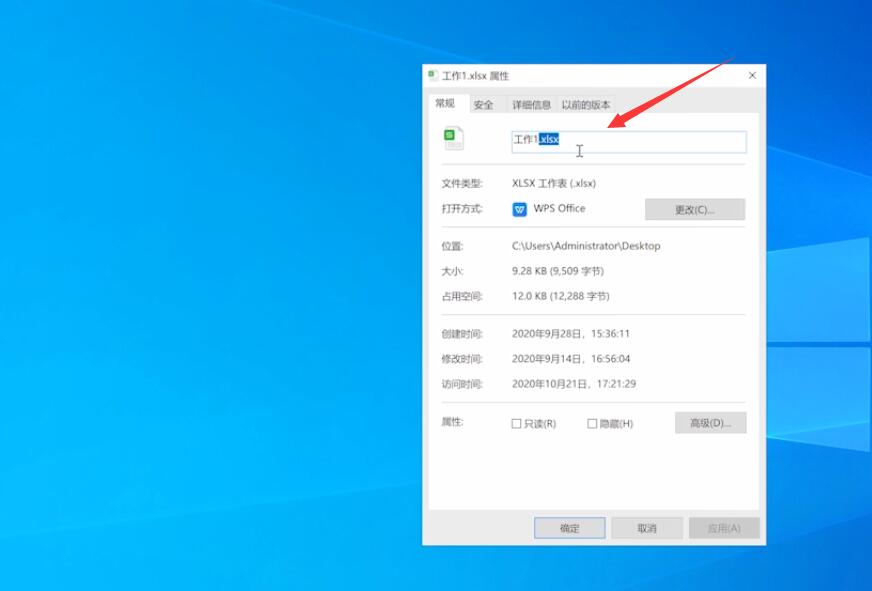
Task: Click the 工作1.xlsx 属性 window title
Action: click(475, 76)
